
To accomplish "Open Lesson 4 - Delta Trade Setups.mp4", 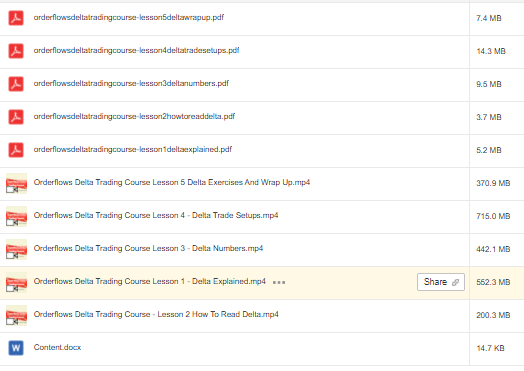I will coord(156,216).
